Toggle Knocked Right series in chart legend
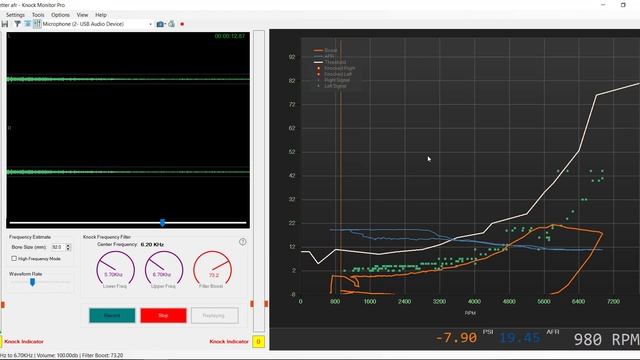 (x=336, y=68)
